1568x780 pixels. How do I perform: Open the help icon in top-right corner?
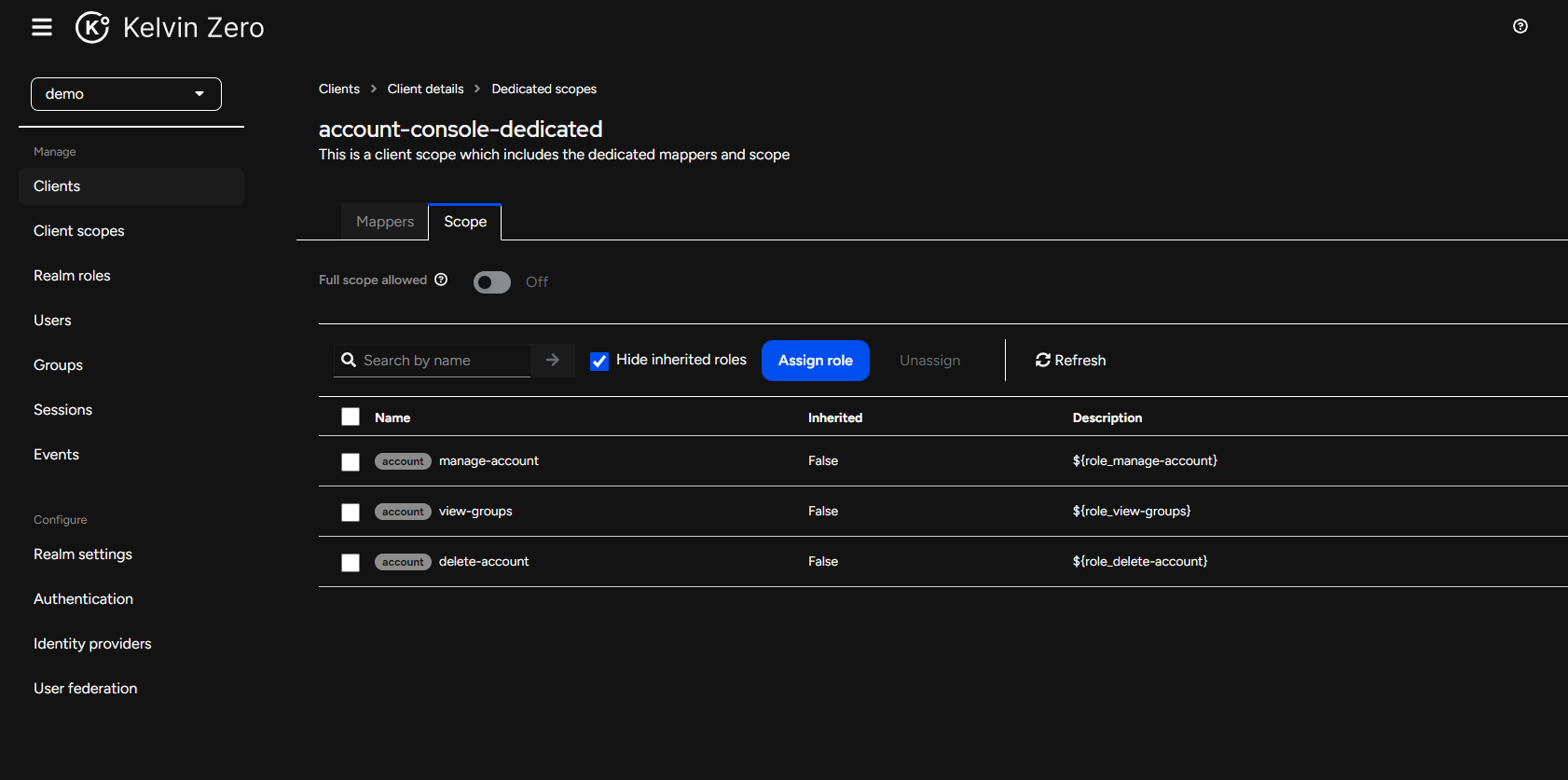click(x=1520, y=26)
